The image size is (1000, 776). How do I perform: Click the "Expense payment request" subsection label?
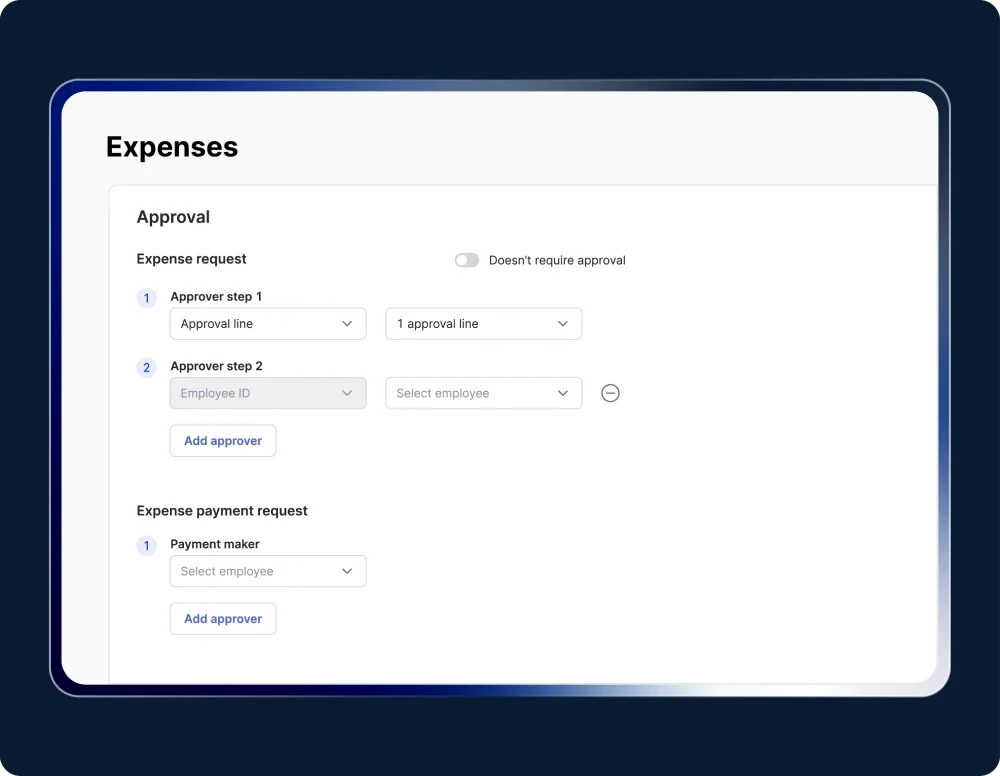[222, 511]
